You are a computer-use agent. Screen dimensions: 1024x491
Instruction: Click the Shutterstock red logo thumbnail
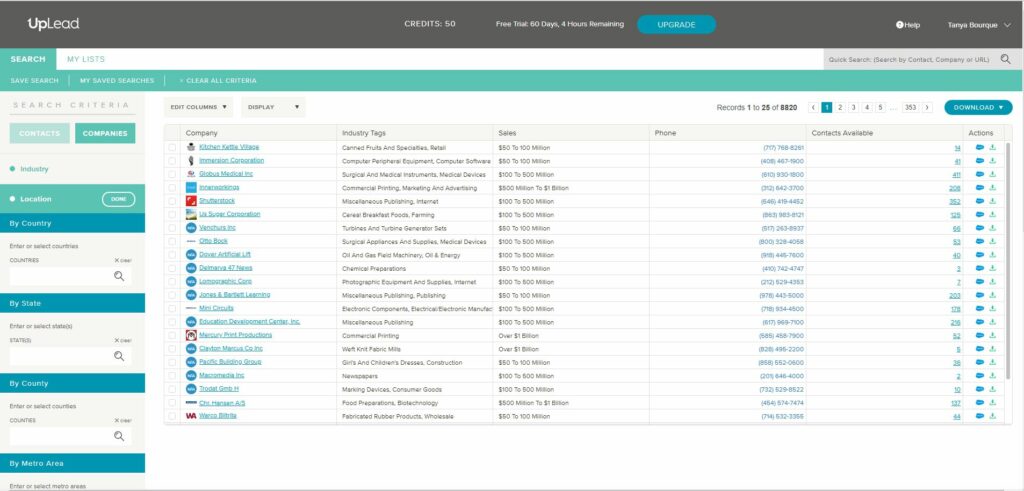tap(191, 201)
